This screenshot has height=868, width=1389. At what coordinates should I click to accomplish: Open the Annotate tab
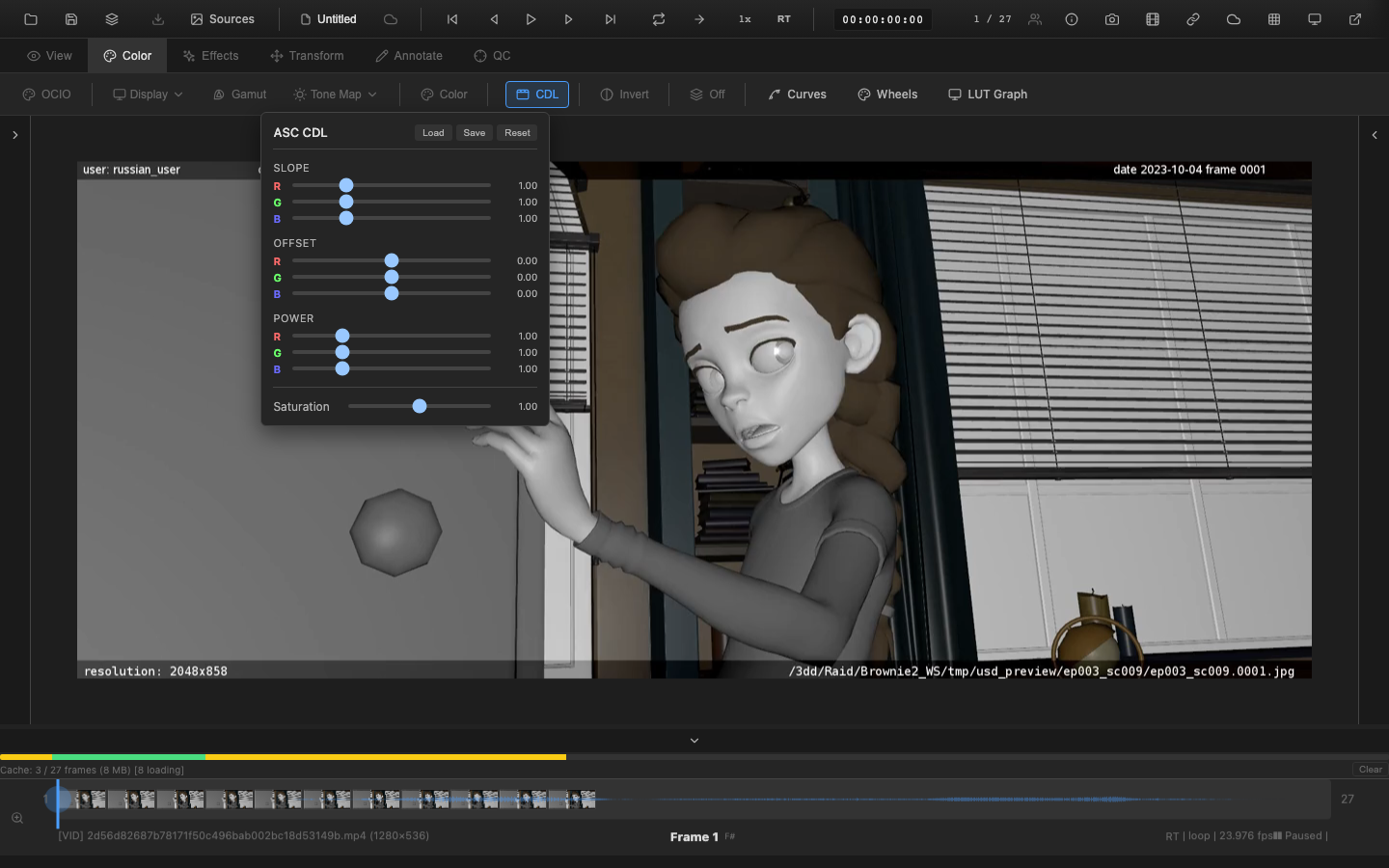[x=409, y=56]
